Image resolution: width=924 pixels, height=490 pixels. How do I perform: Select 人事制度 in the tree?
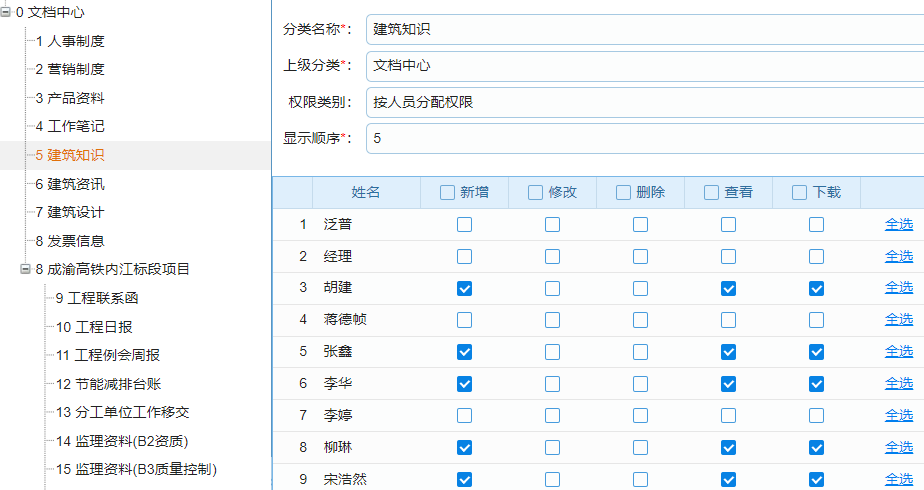70,41
